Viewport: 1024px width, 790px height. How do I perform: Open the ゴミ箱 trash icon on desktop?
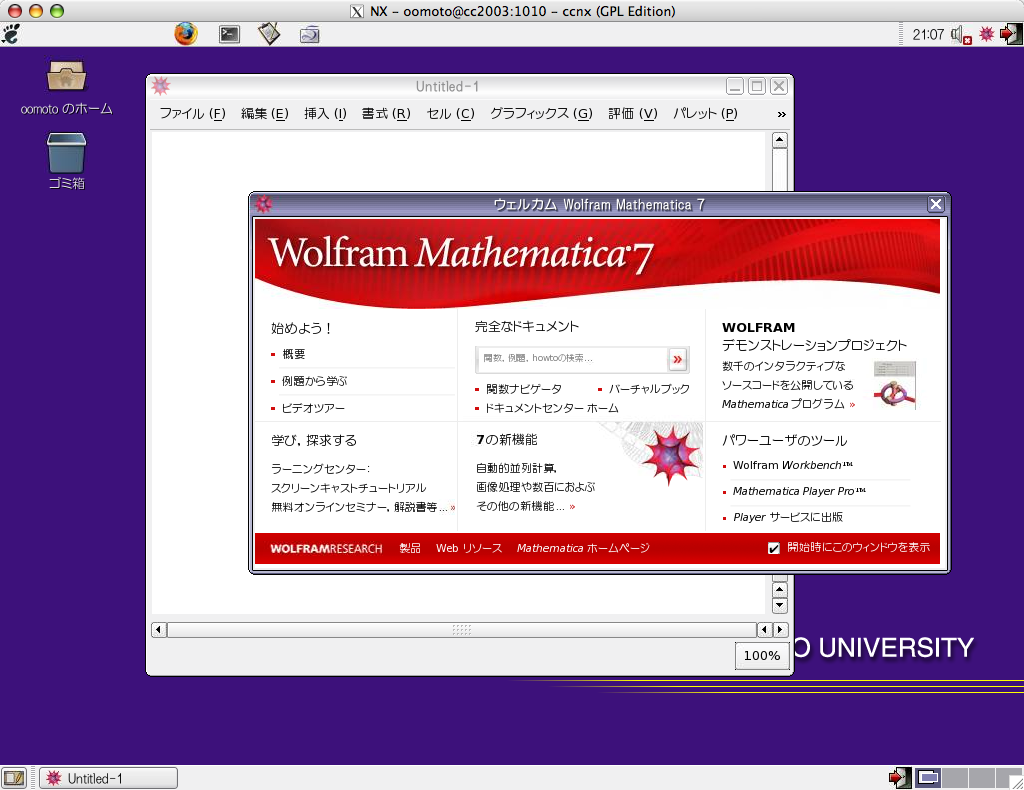(66, 153)
